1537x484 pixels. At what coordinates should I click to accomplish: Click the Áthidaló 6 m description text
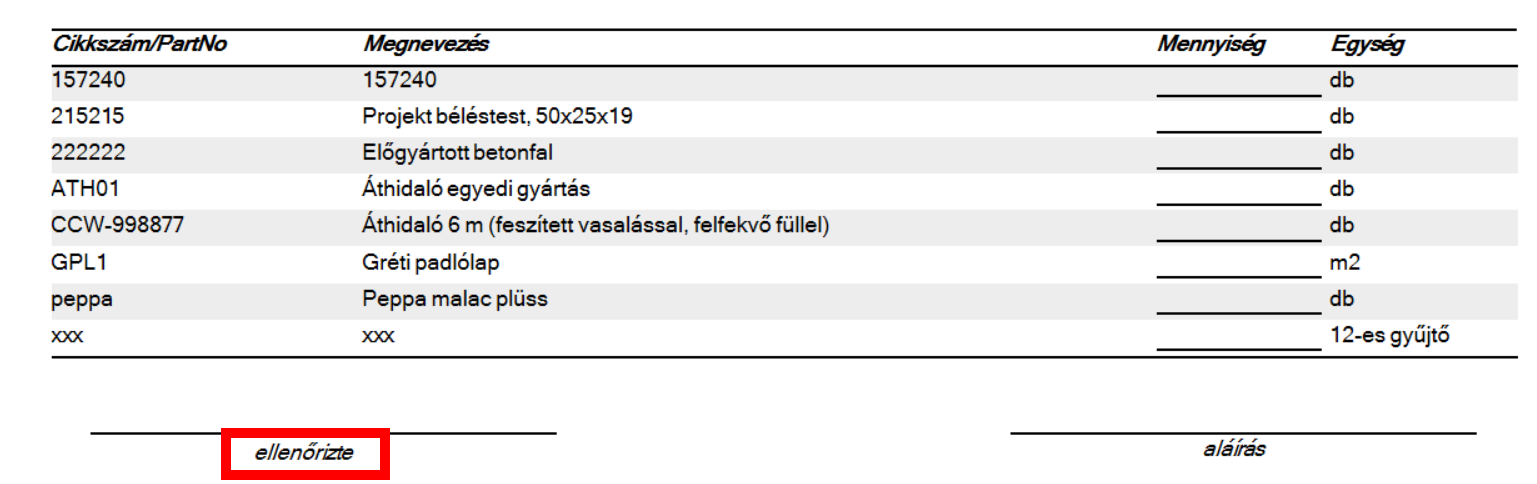point(596,226)
